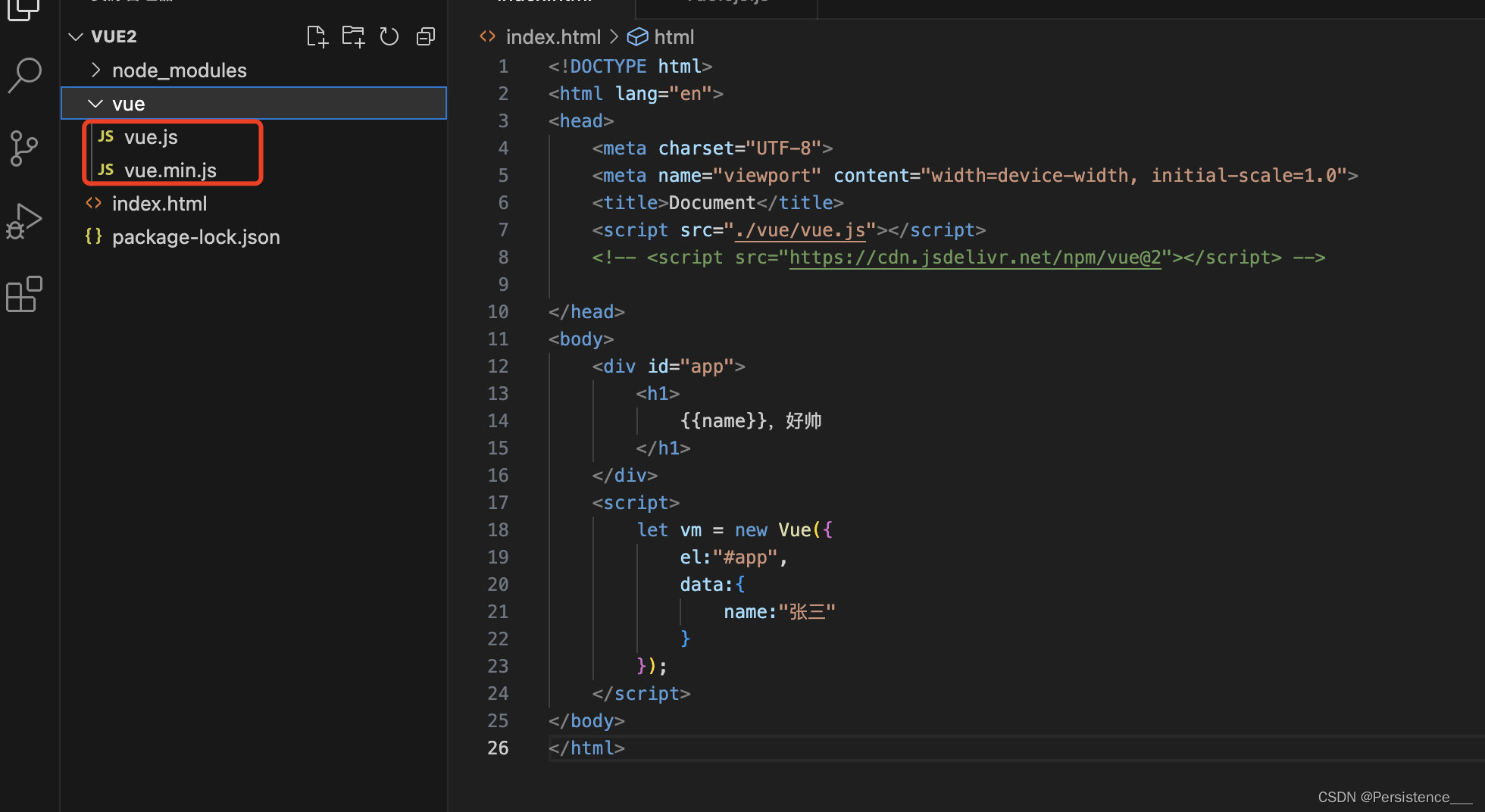Click index.html in the breadcrumb
This screenshot has height=812, width=1485.
[553, 37]
